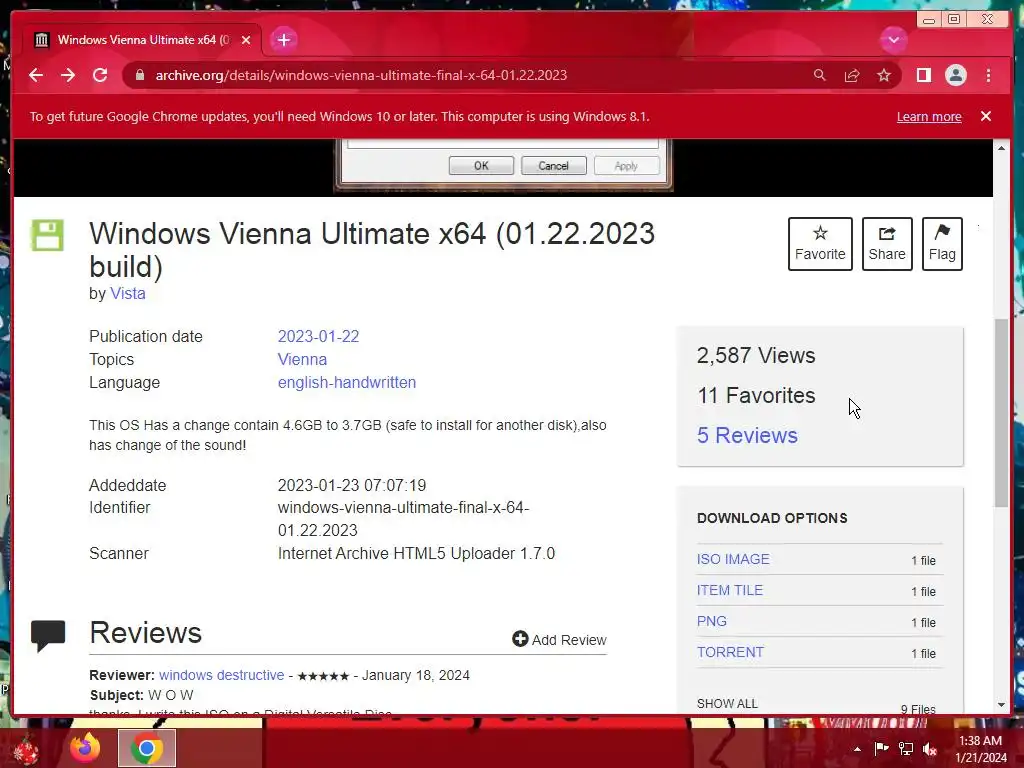Open Learn more about Chrome updates

[929, 116]
